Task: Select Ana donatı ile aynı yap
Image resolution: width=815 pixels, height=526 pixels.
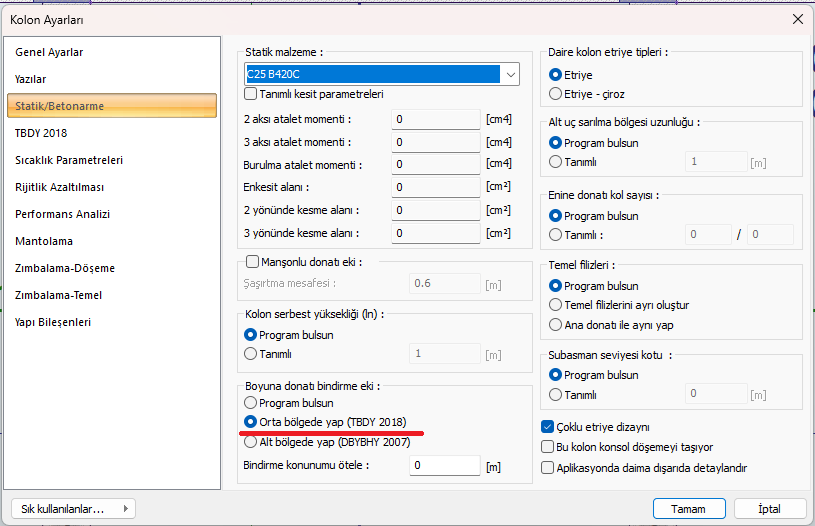Action: pos(556,324)
